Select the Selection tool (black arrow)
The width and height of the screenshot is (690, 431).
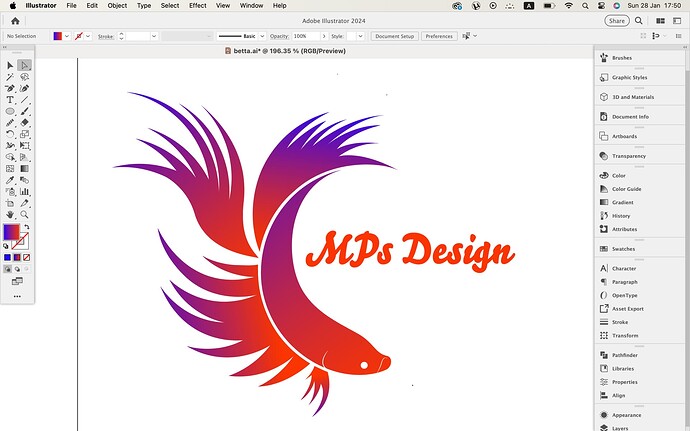click(x=10, y=66)
